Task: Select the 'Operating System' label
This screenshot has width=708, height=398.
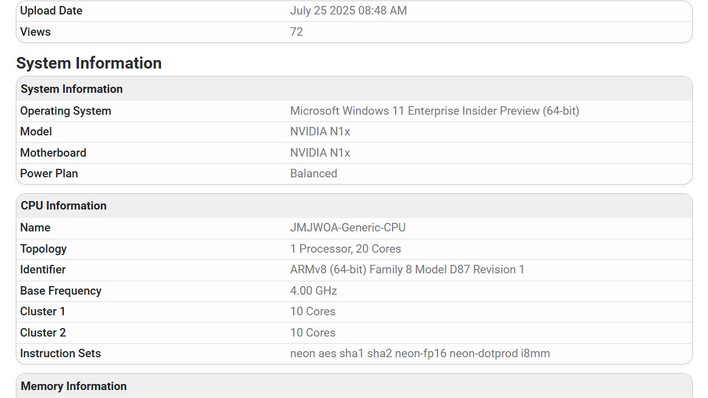Action: pyautogui.click(x=65, y=111)
